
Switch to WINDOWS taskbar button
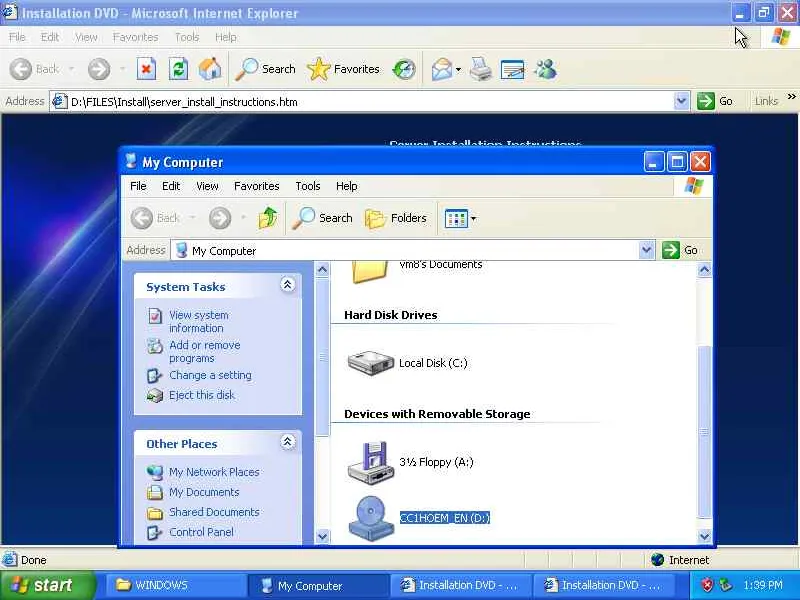pos(177,585)
